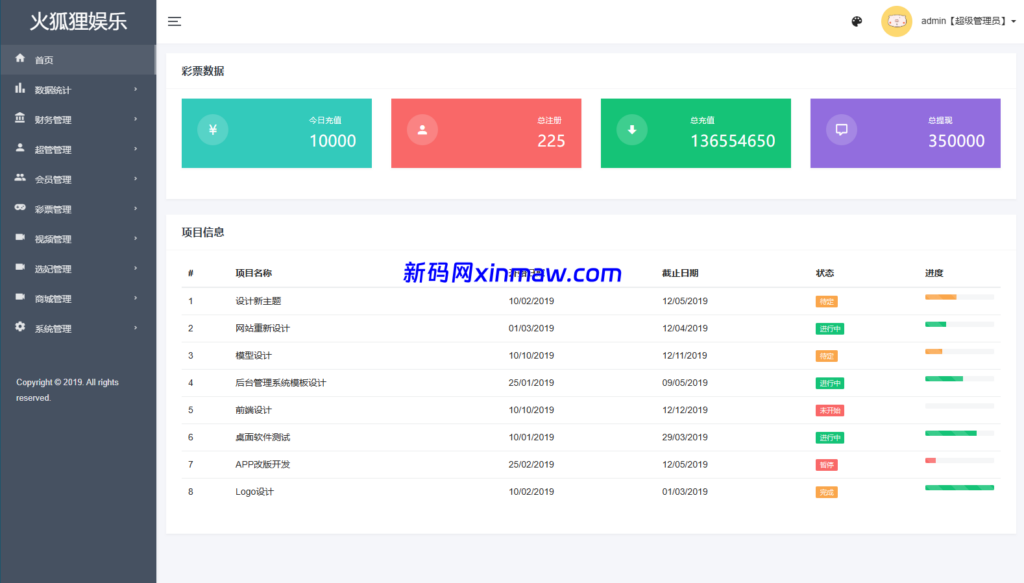Select the 今日充值 card value 10000
The image size is (1024, 583).
[x=332, y=141]
